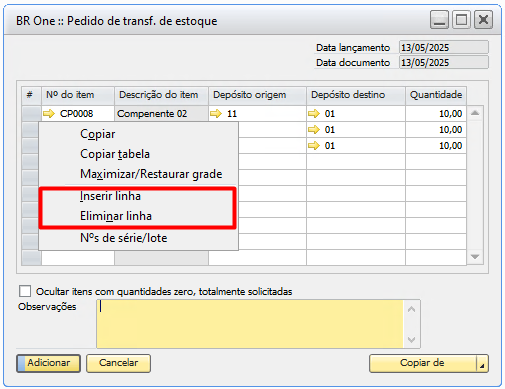Click the Observações scroll up arrow

coord(411,310)
